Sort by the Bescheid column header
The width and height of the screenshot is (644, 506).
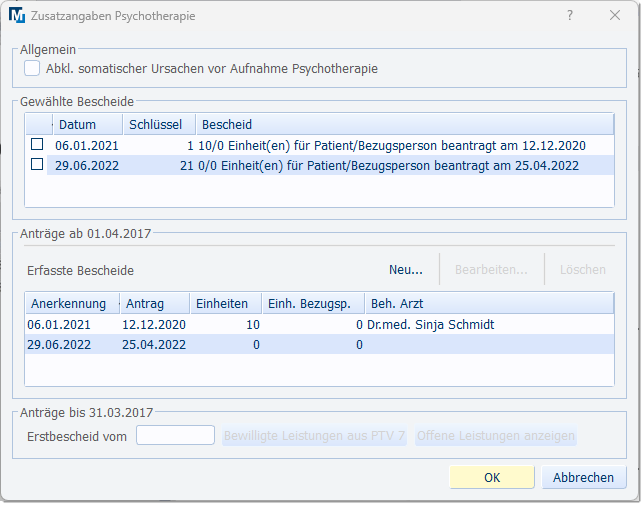tap(405, 124)
